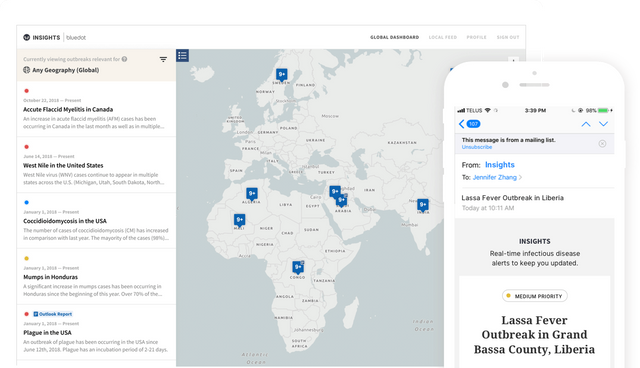Viewport: 640px width, 368px height.
Task: Click the 'October 22, 2018 — Present' date
Action: tap(52, 100)
